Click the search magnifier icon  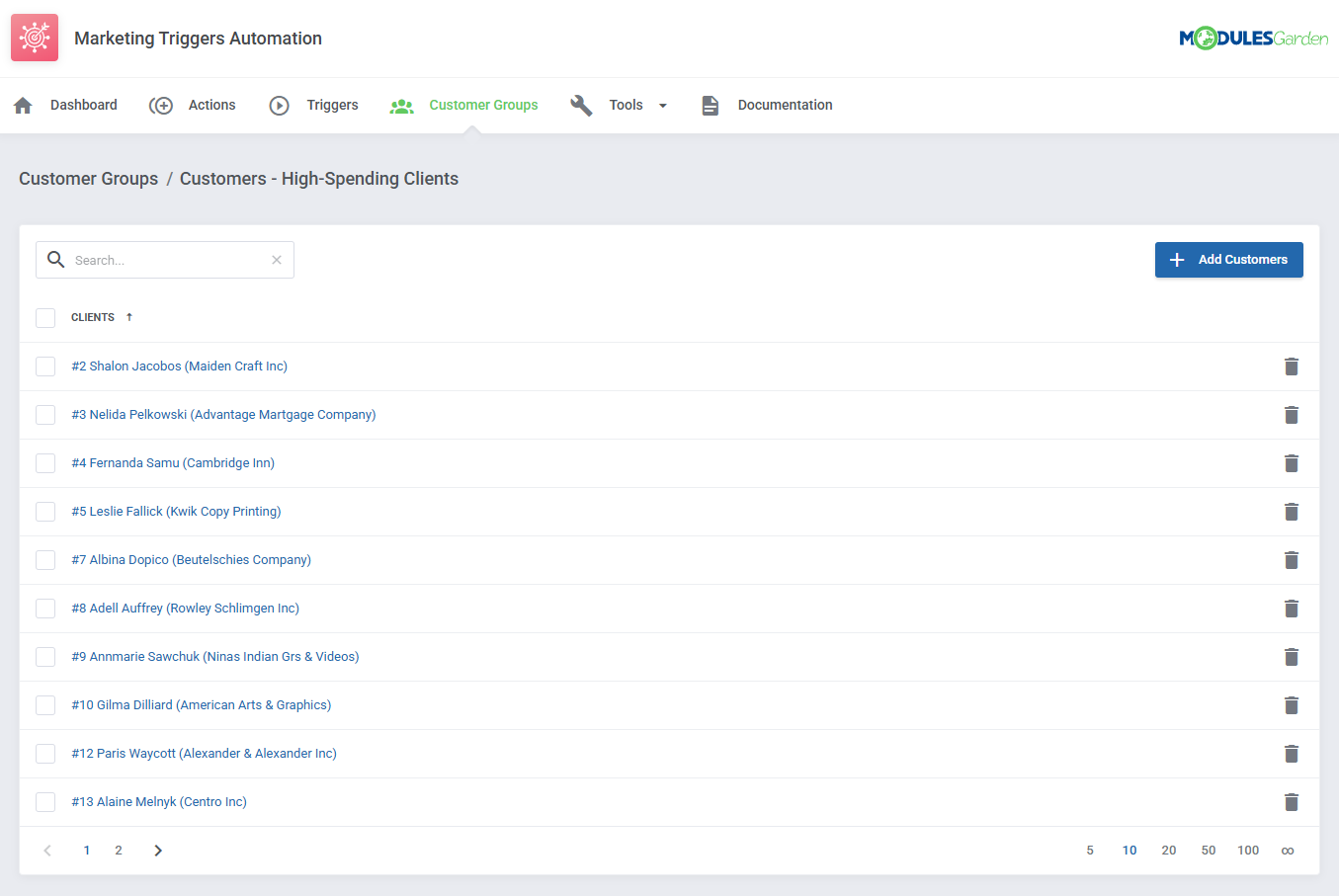point(56,259)
